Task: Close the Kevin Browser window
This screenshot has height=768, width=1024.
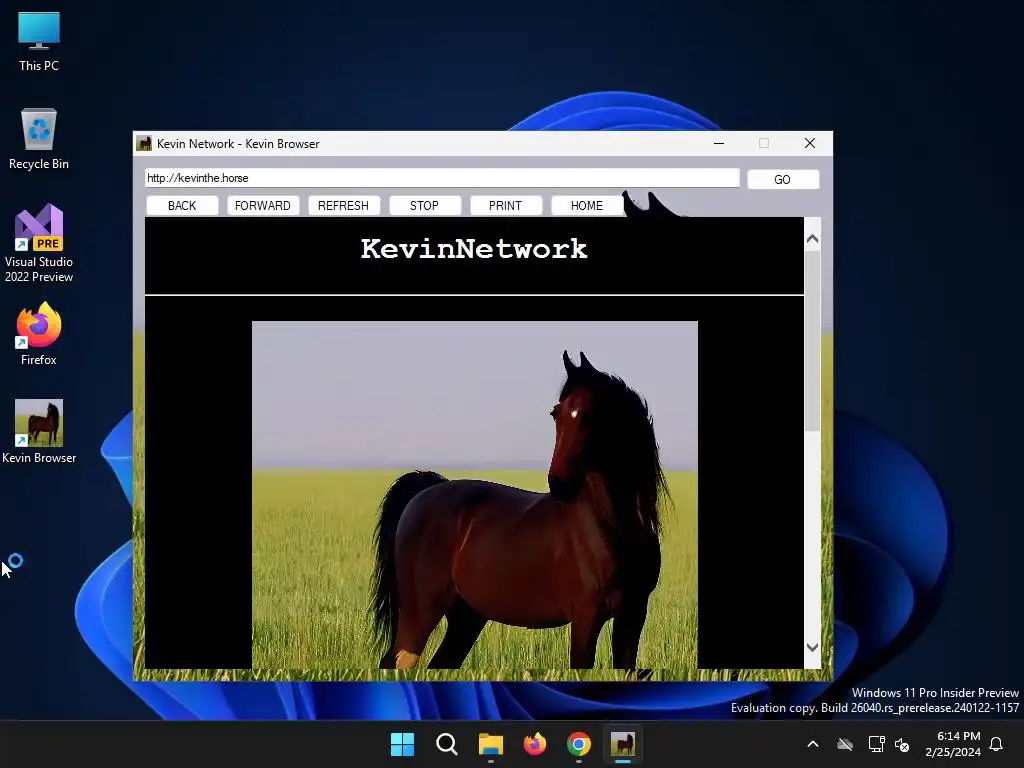Action: point(810,143)
